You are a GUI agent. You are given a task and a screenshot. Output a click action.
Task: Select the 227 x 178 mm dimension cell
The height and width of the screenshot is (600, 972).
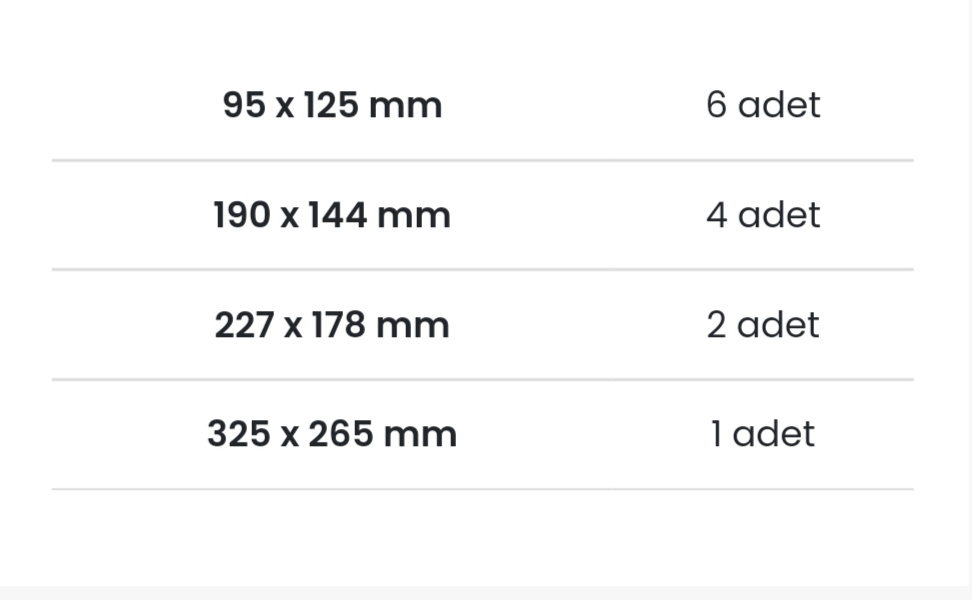332,325
